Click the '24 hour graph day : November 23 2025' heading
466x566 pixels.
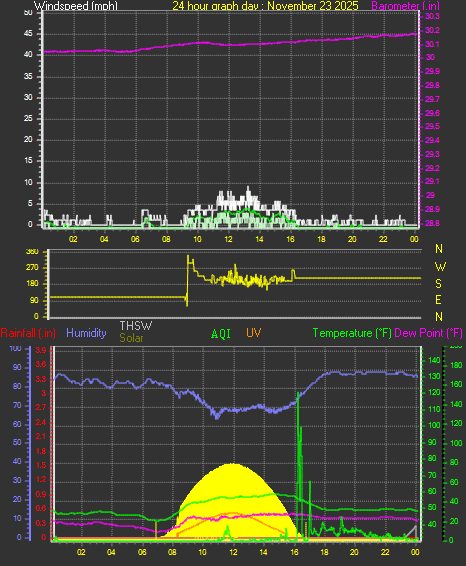pos(265,5)
